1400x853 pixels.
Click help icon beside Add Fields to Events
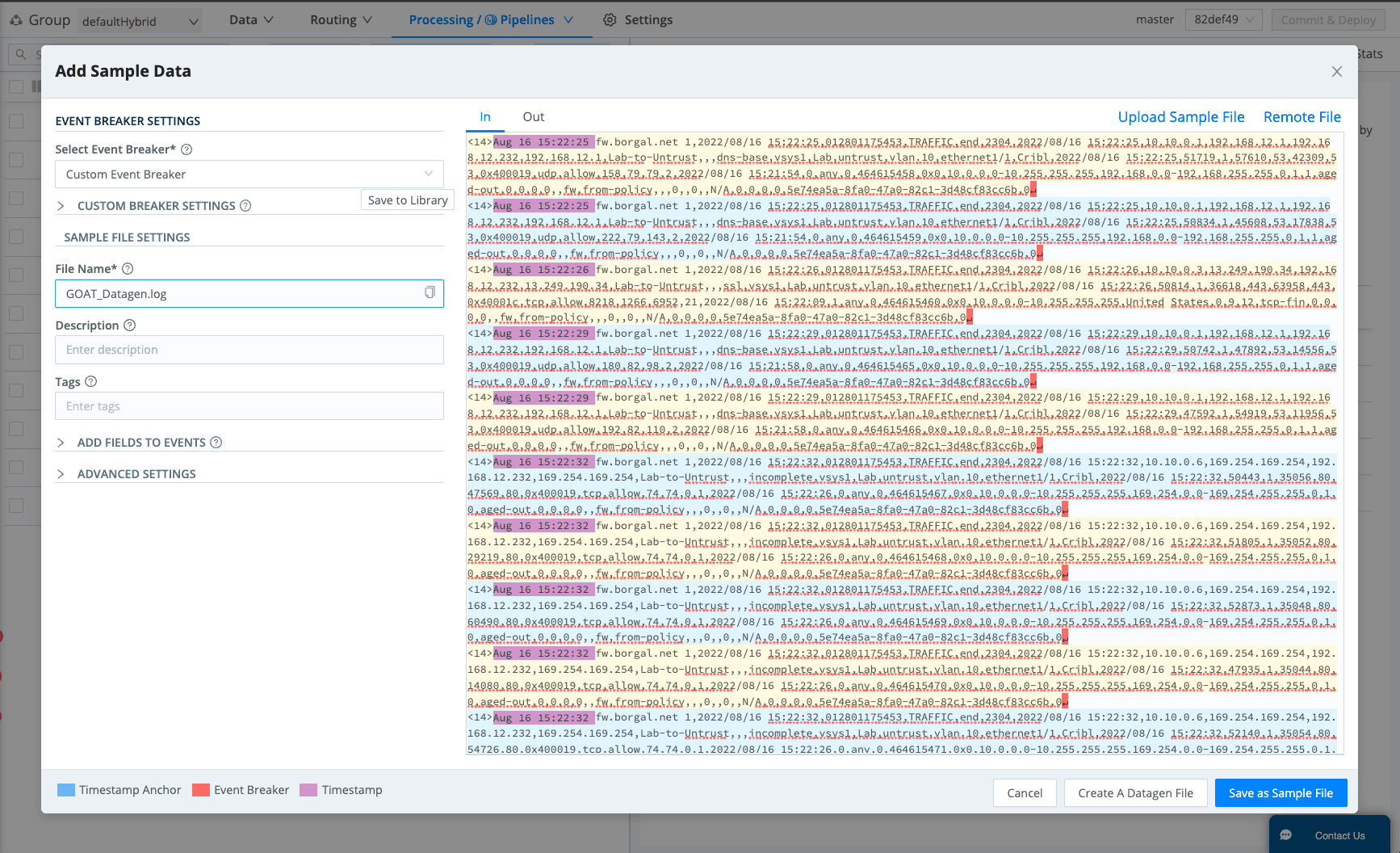[x=216, y=443]
